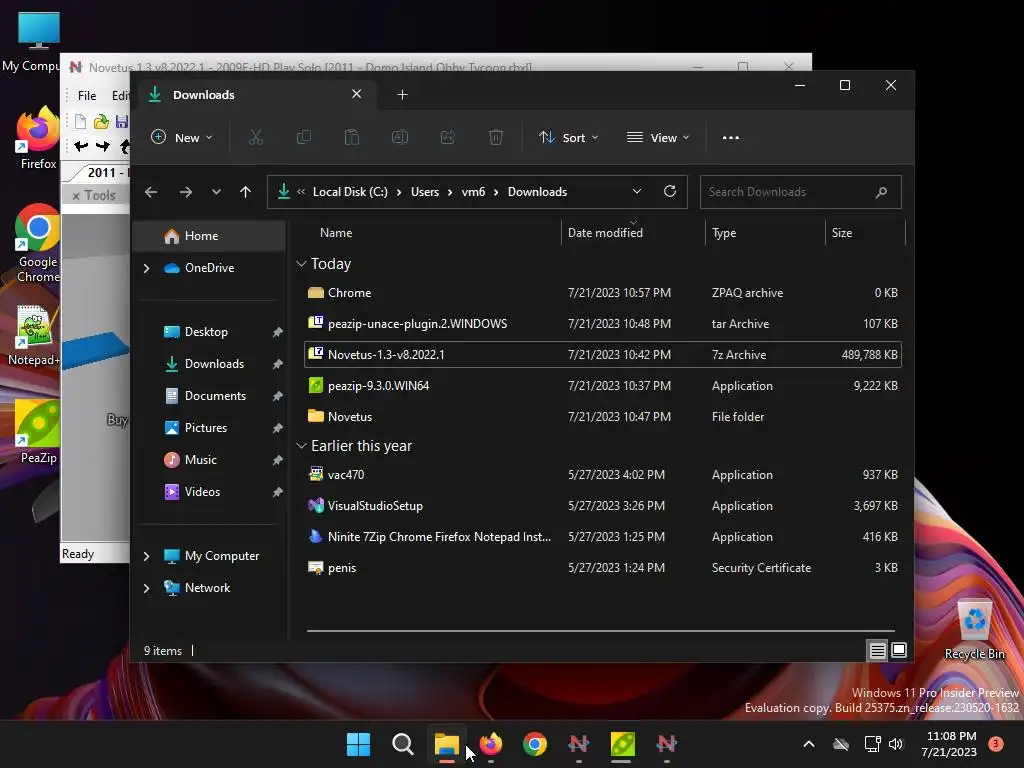Image resolution: width=1024 pixels, height=768 pixels.
Task: Switch to details view icon in status bar
Action: [x=877, y=650]
